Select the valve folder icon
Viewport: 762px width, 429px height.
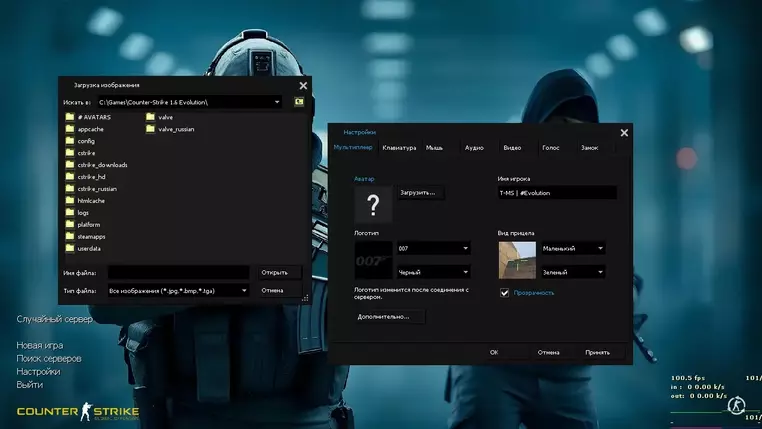(150, 117)
